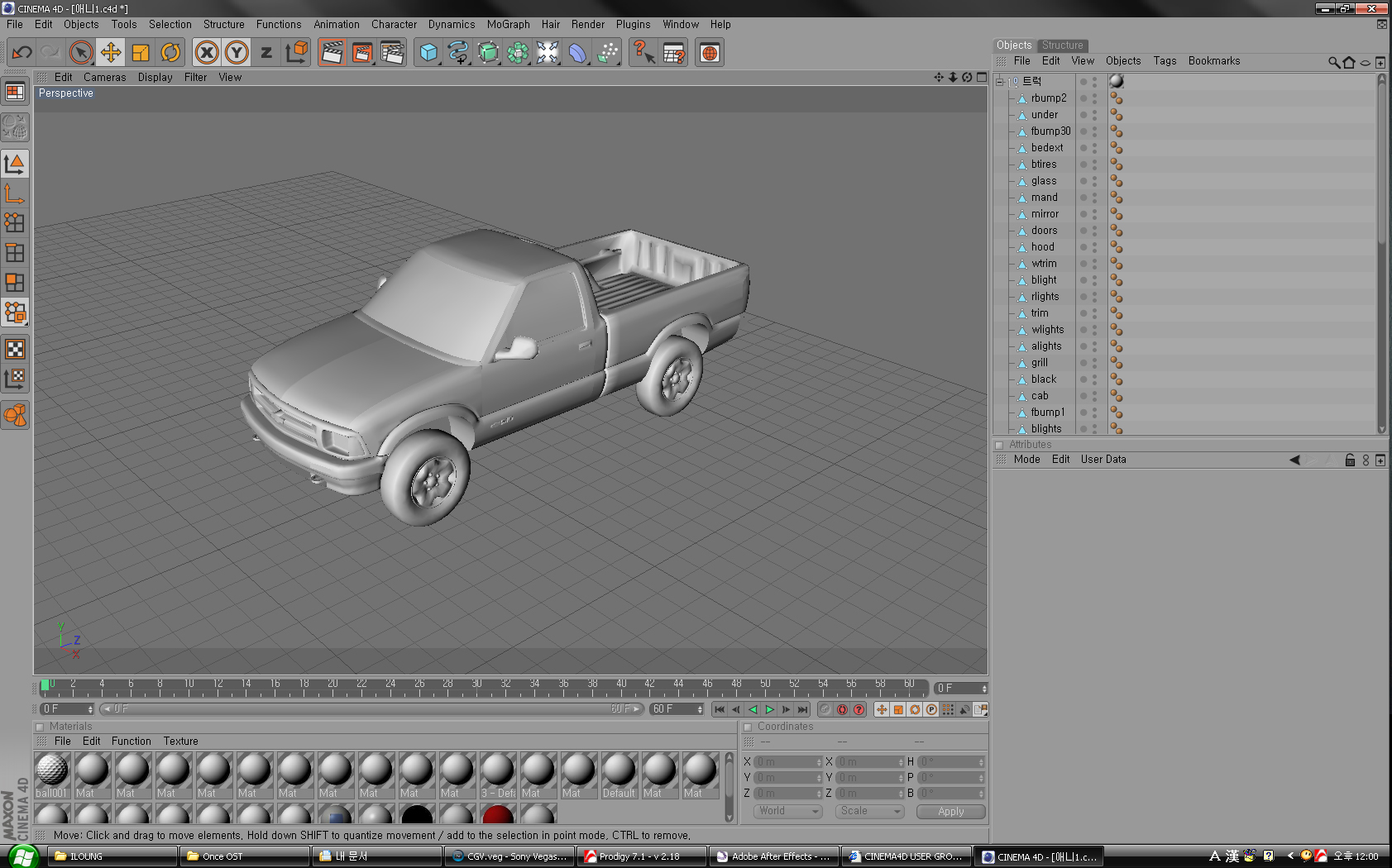Click the Undo arrow icon
Image resolution: width=1392 pixels, height=868 pixels.
tap(22, 53)
